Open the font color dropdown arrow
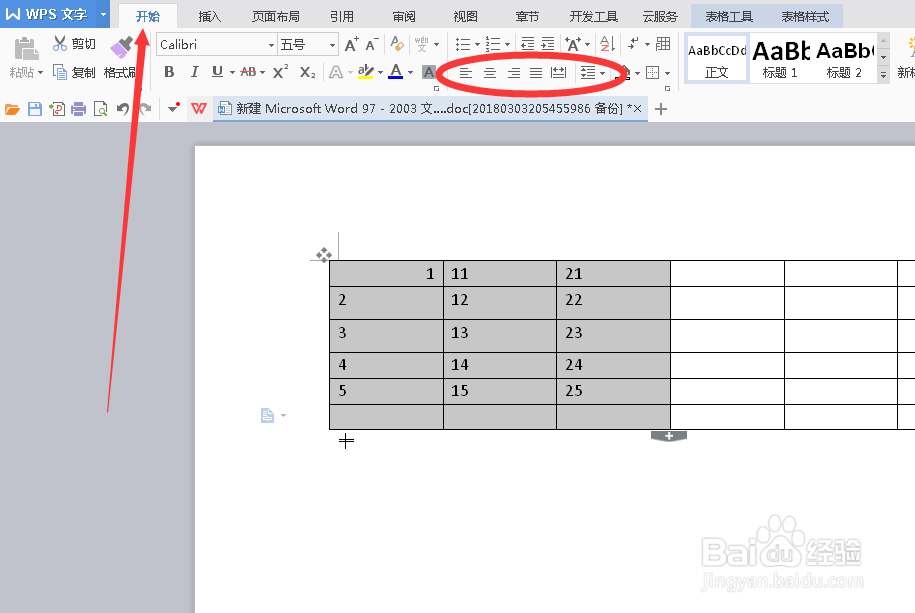The height and width of the screenshot is (613, 915). (408, 72)
